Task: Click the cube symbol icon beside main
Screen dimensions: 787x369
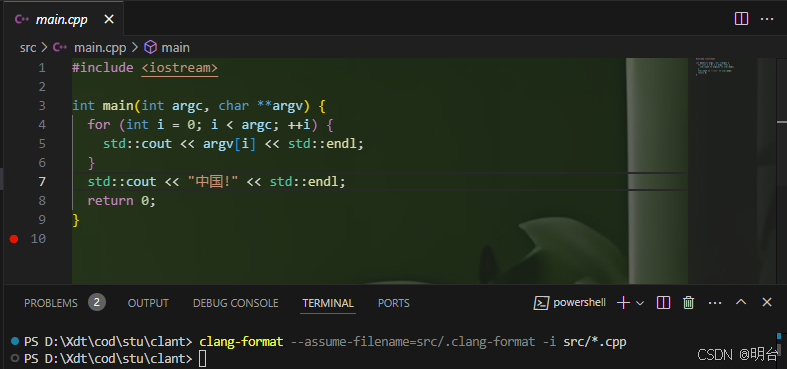Action: 150,47
